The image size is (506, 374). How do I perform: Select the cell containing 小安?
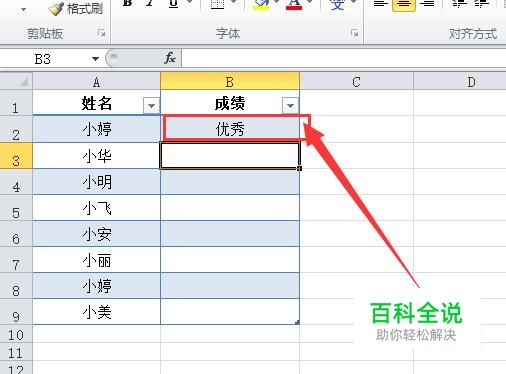[x=96, y=234]
